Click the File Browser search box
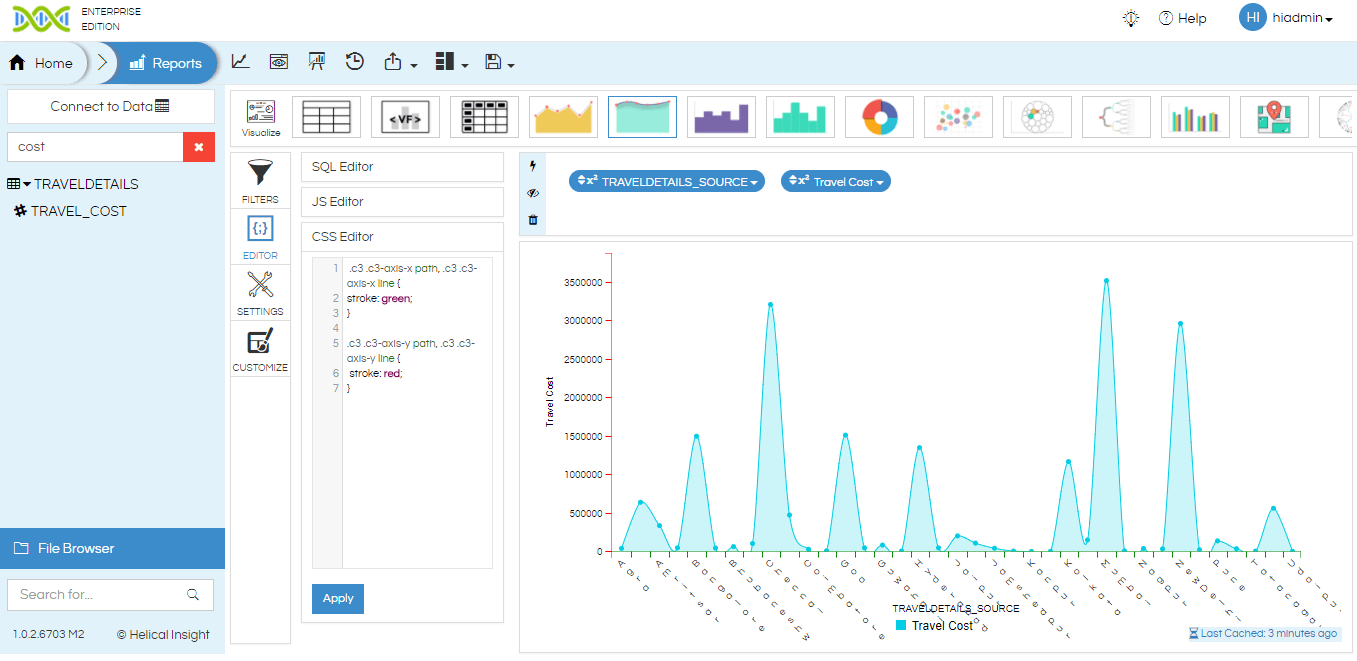1357x661 pixels. (x=97, y=594)
